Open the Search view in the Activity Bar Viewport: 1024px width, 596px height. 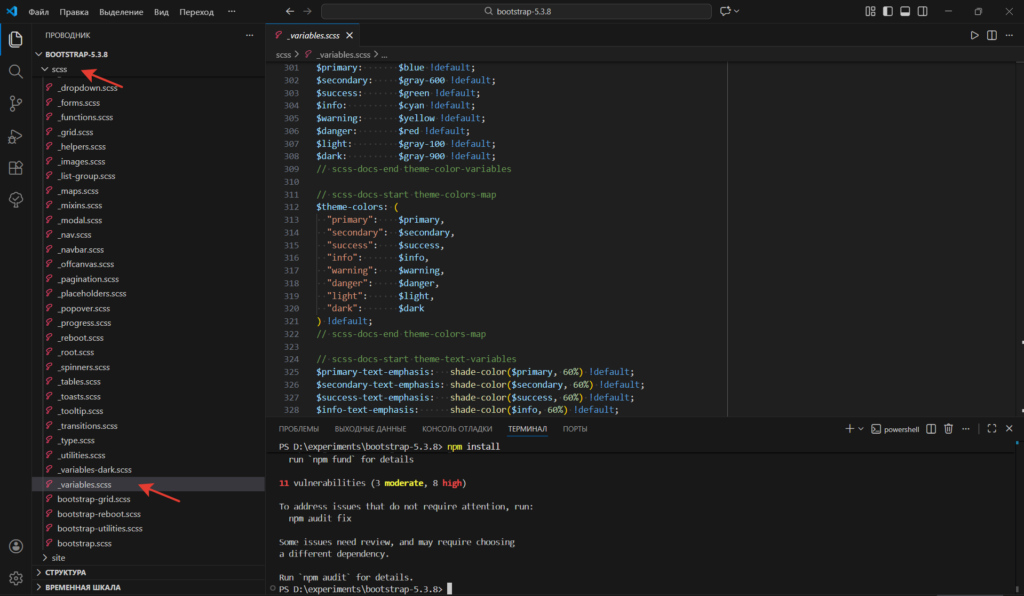click(15, 71)
